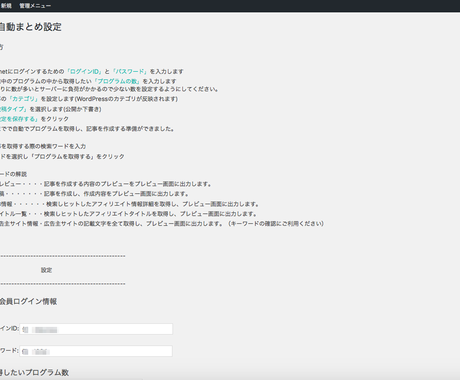Screen dimensions: 460x380
Task: Focus the password input box under 会員ログイン情報
Action: tap(96, 351)
